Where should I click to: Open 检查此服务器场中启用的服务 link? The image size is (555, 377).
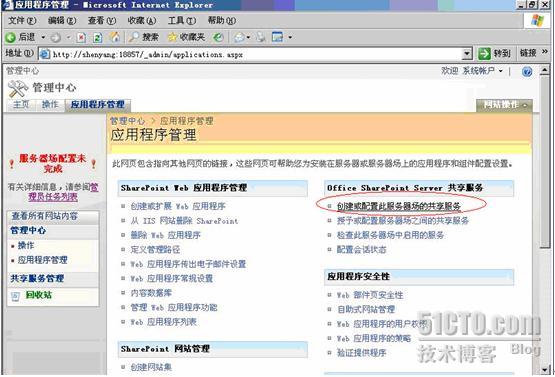click(390, 235)
